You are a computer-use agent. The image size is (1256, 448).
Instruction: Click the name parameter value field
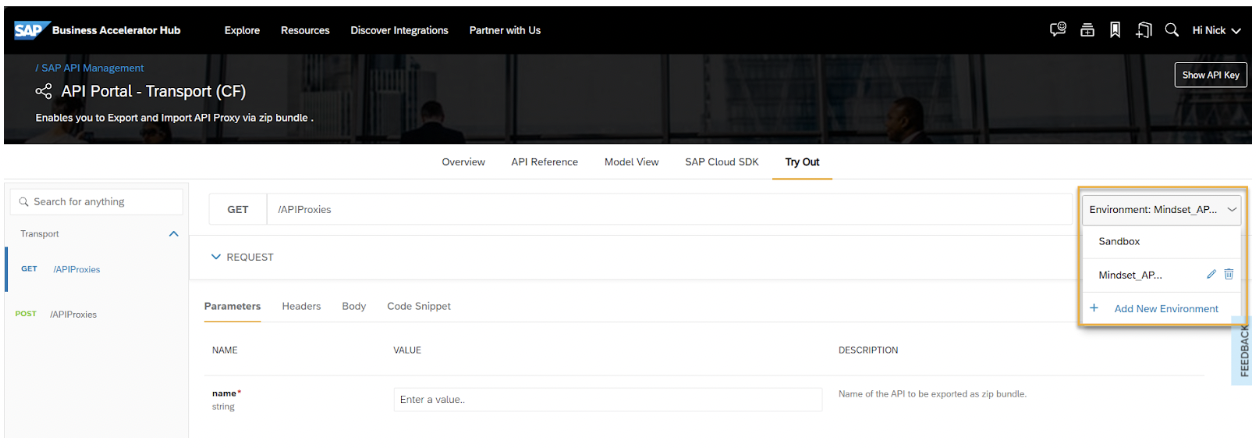point(608,399)
